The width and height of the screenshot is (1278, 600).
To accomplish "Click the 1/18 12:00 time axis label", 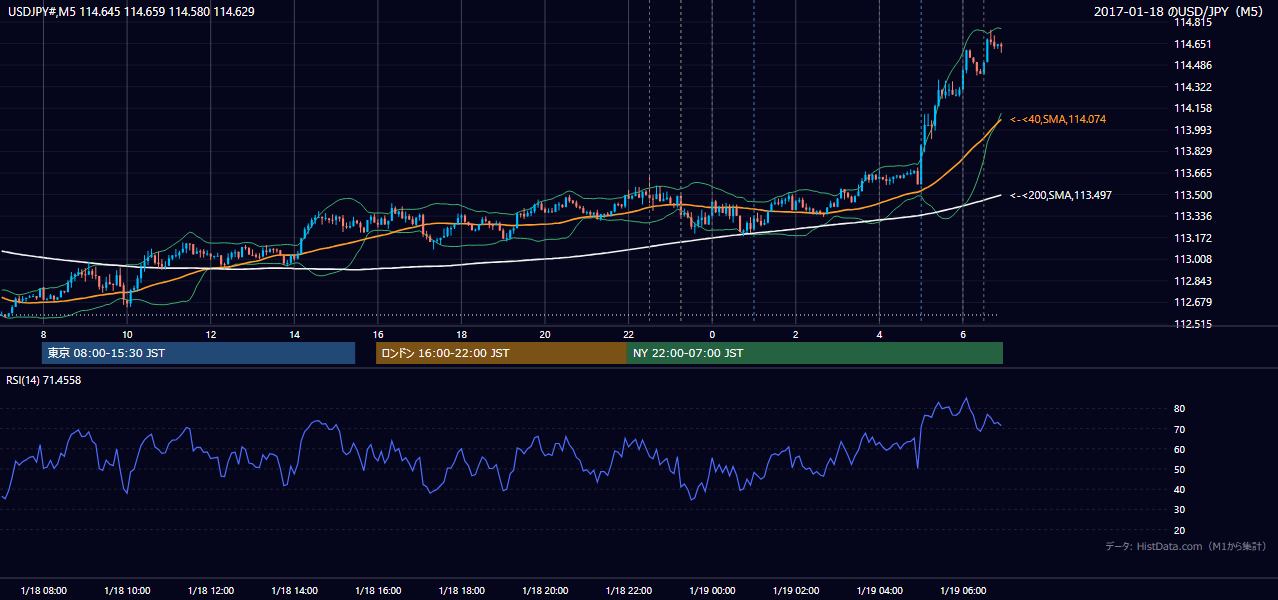I will [211, 591].
